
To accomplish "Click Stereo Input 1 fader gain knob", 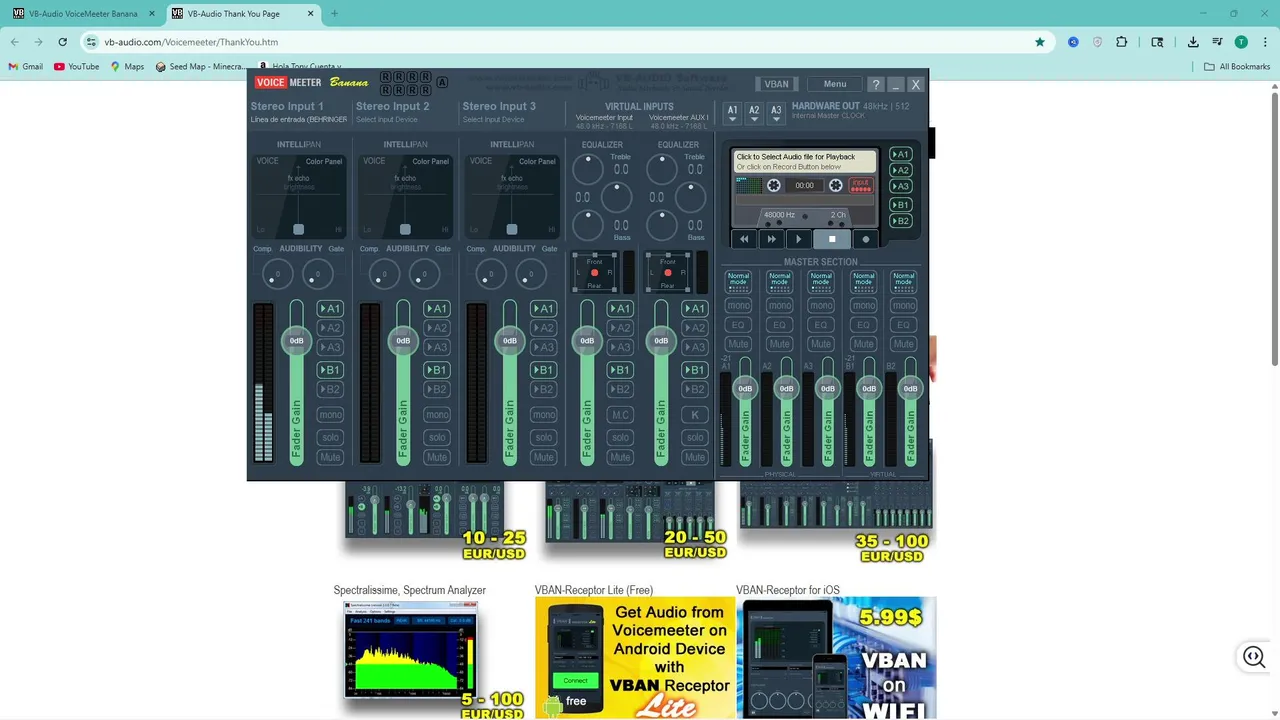I will tap(296, 341).
